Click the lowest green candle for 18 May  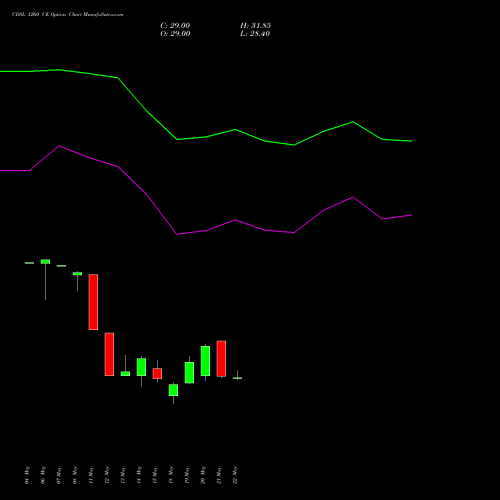click(173, 390)
